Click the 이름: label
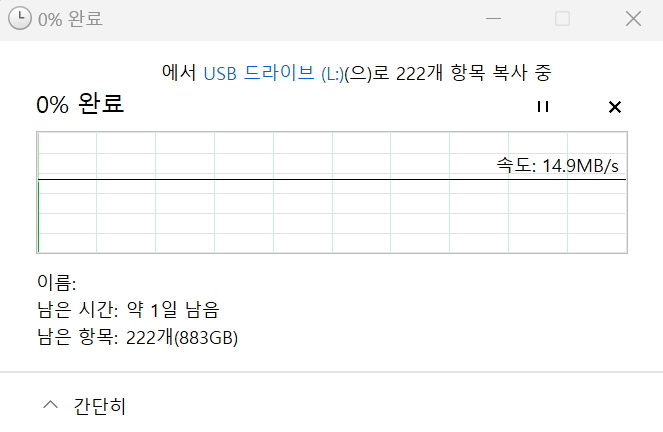 pyautogui.click(x=57, y=282)
